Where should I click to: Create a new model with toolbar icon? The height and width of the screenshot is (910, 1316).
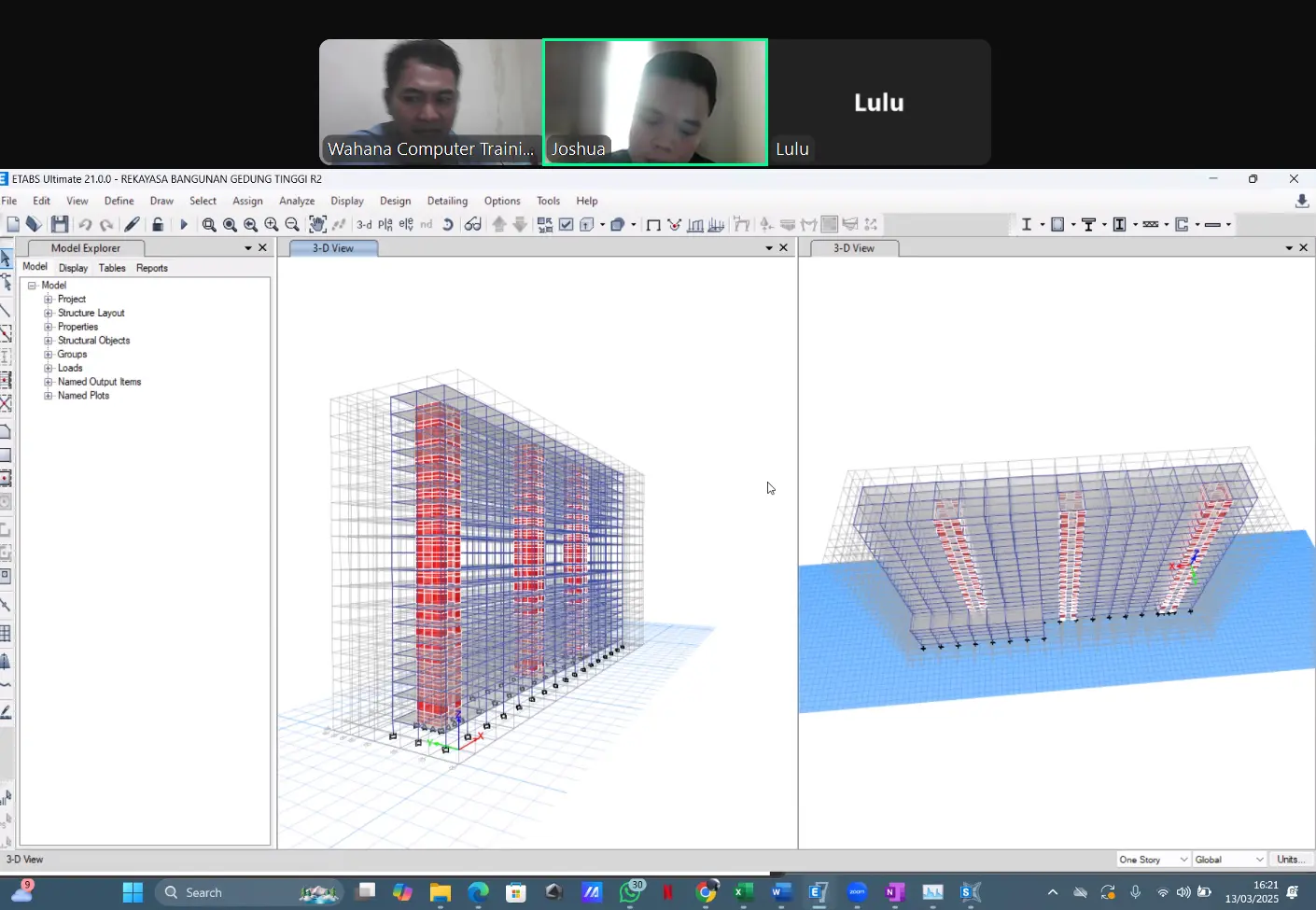[x=13, y=224]
